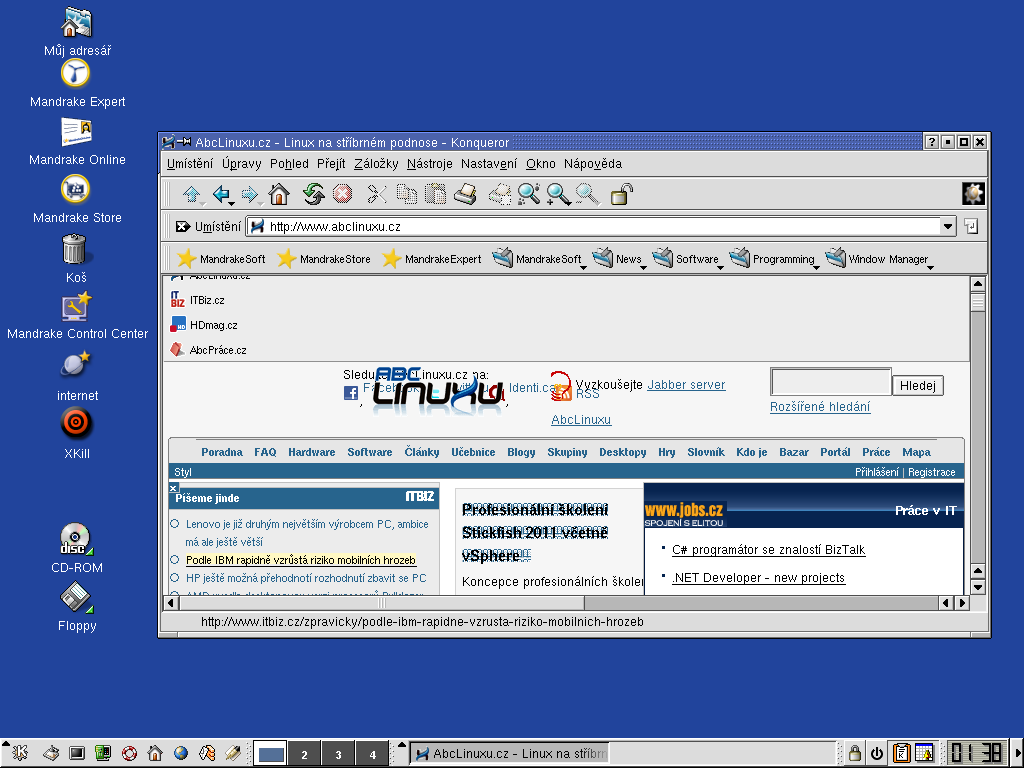Click the KDE gear animation icon
Screen dimensions: 1024x768
(973, 194)
